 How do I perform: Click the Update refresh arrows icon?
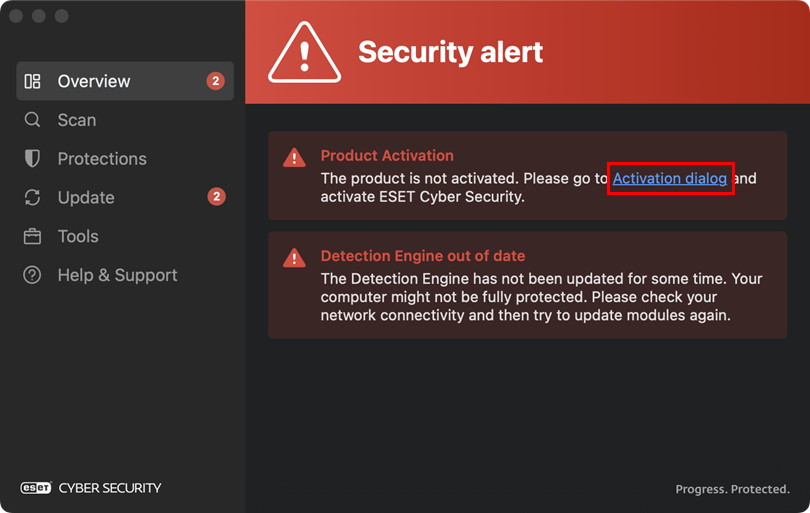[32, 198]
